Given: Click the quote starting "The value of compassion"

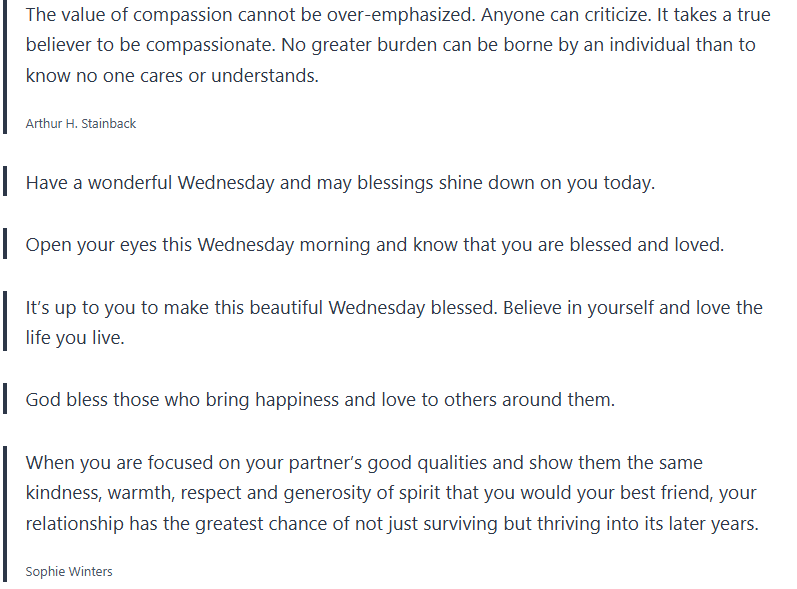Looking at the screenshot, I should (390, 45).
